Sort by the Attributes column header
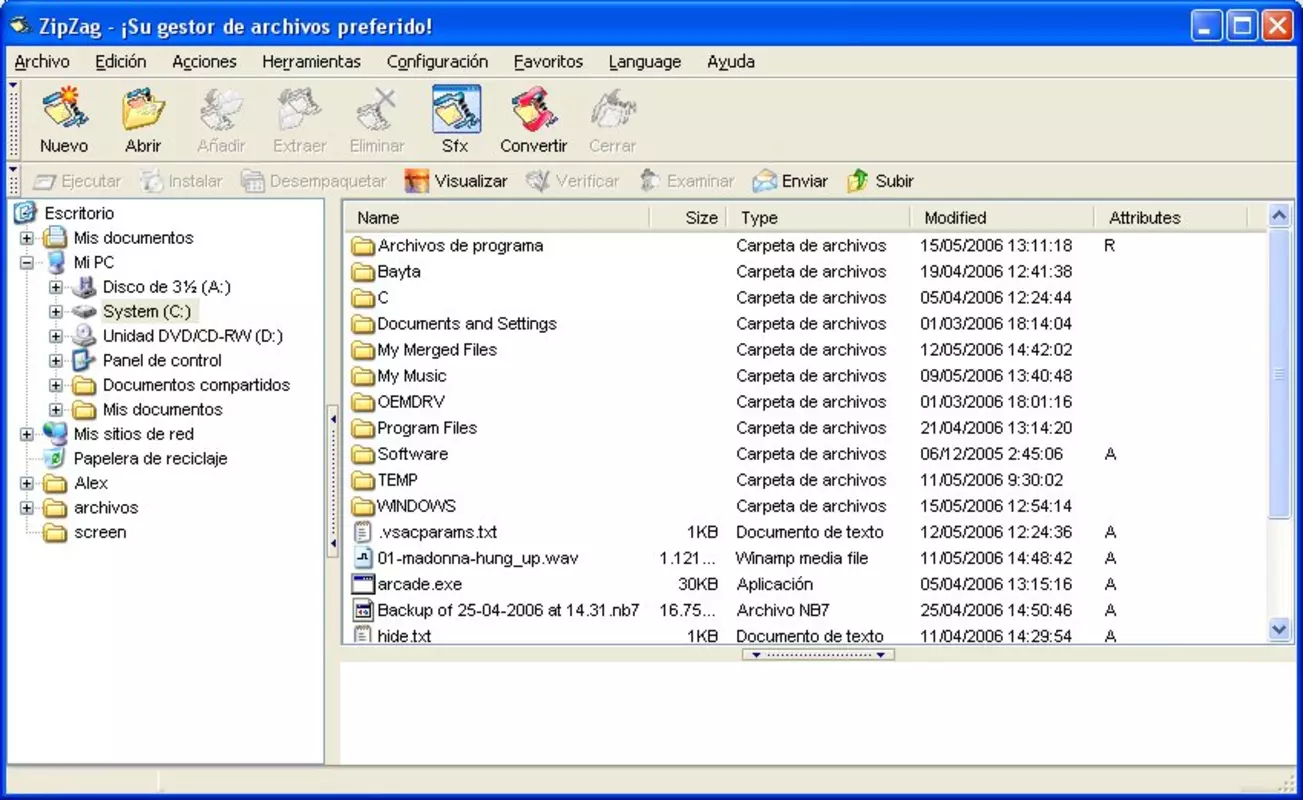 [x=1171, y=217]
